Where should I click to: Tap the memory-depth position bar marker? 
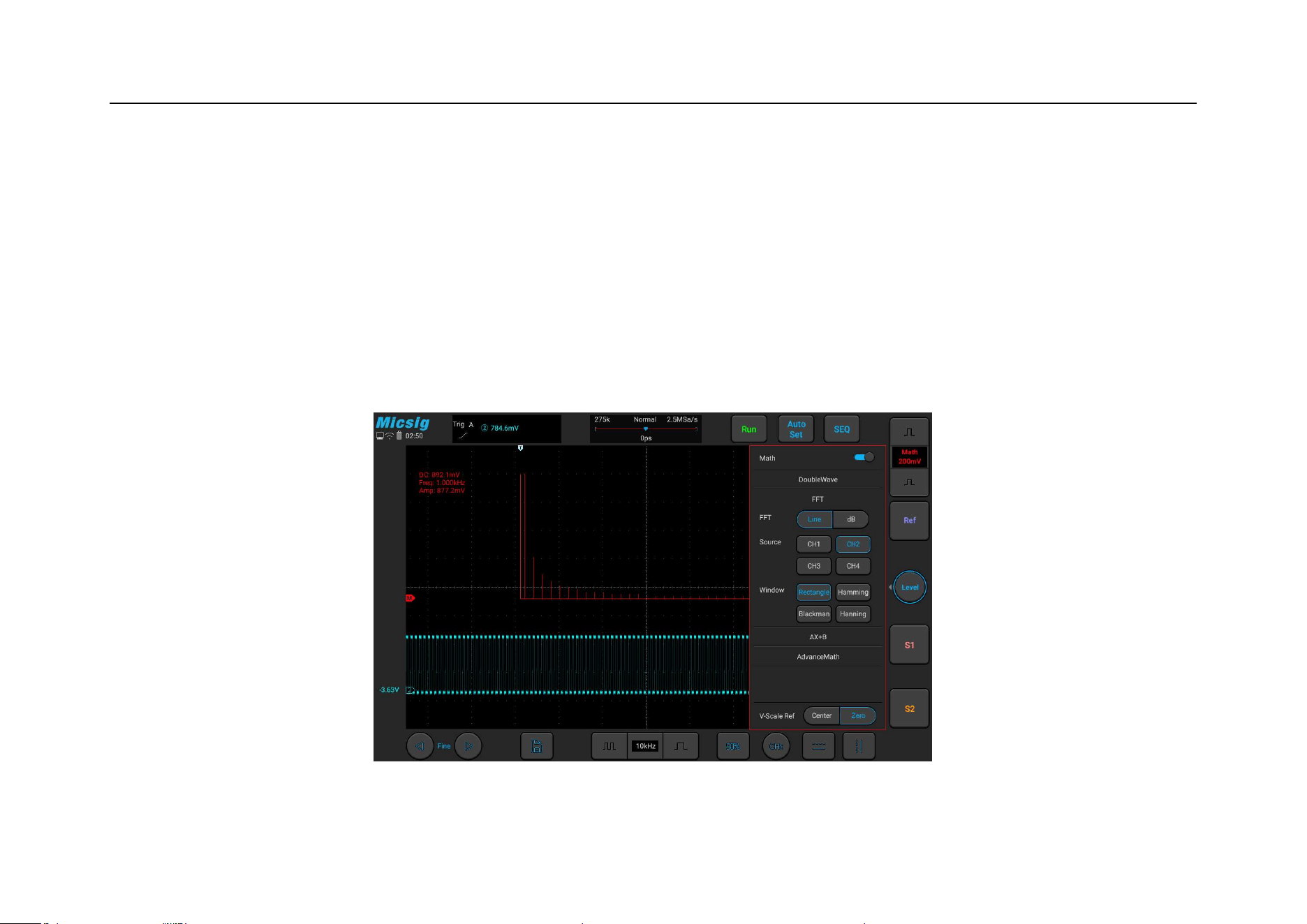point(646,429)
